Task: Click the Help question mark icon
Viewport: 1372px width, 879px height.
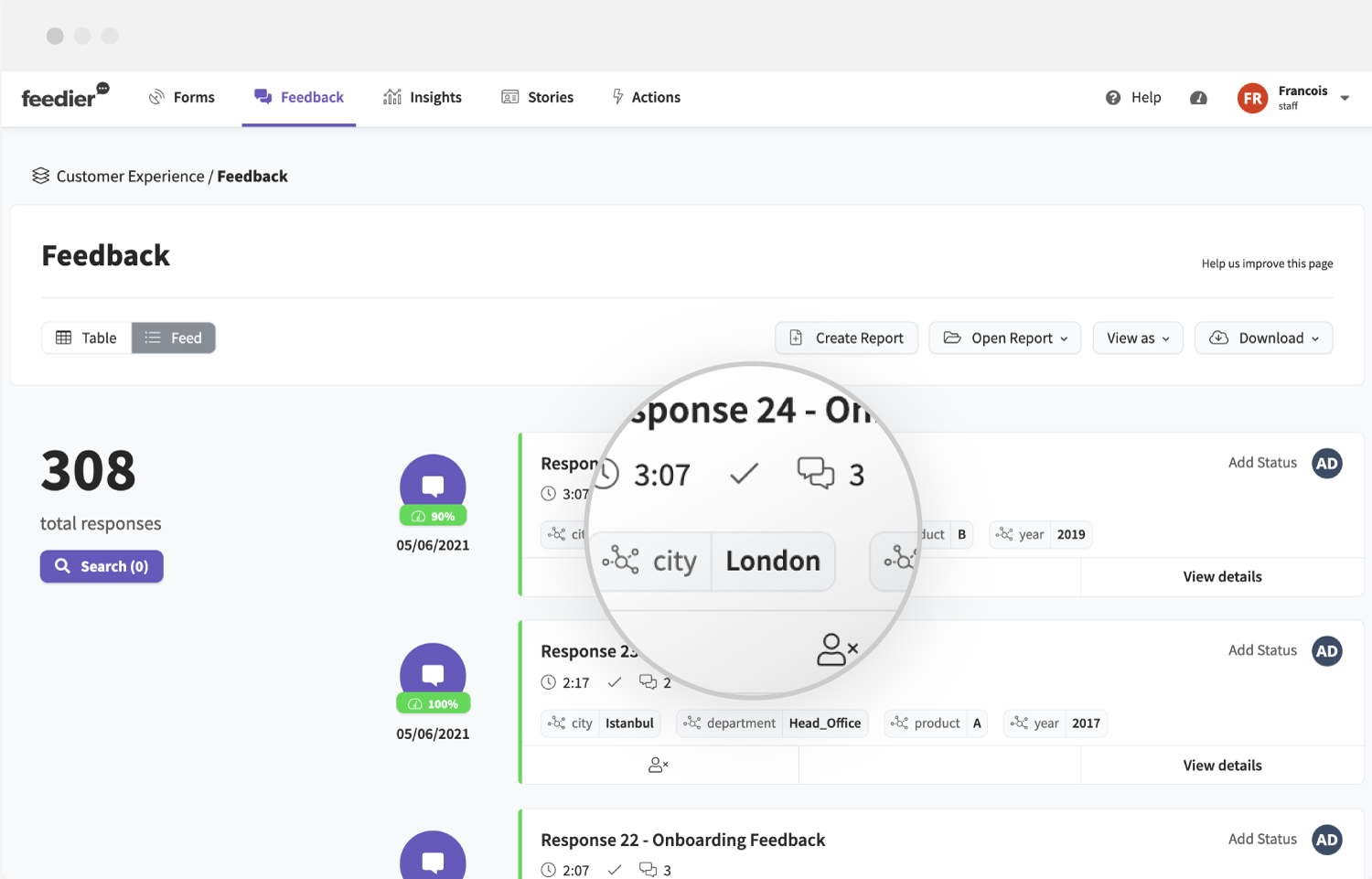Action: click(1113, 98)
